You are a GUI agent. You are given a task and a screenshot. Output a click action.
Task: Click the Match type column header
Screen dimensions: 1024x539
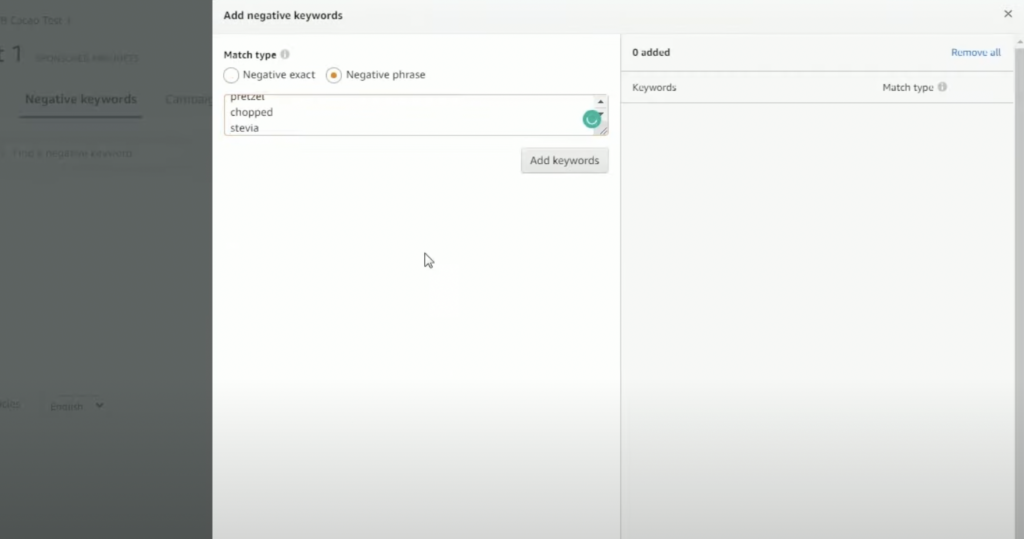click(907, 88)
